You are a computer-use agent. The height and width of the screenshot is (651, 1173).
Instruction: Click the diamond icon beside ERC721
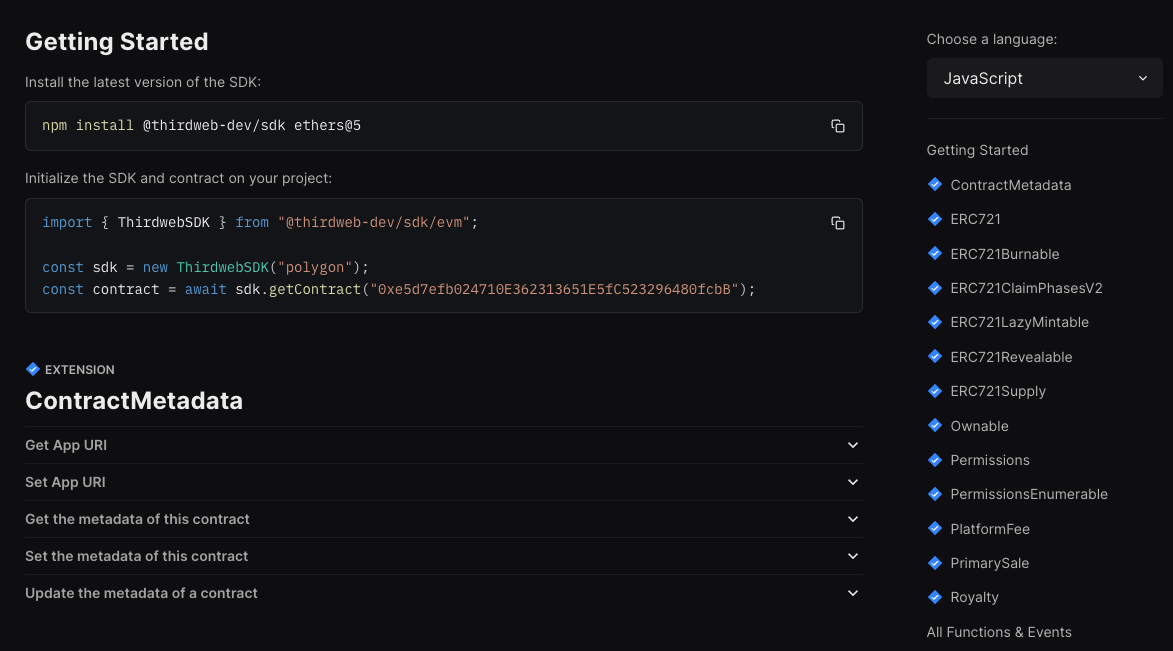tap(934, 218)
